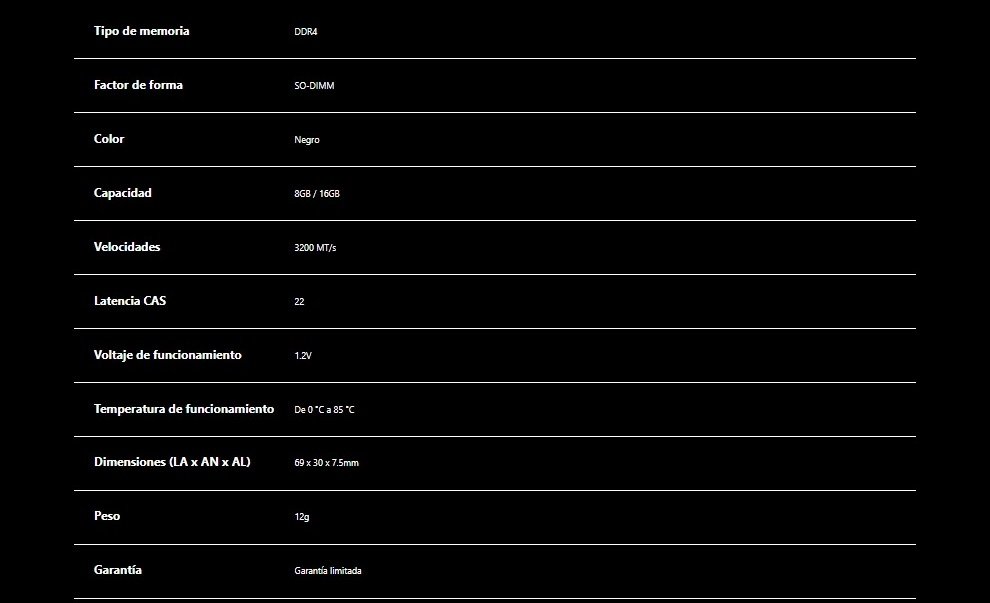Click the "Garantía limitada" warranty text
The width and height of the screenshot is (990, 603).
pos(328,571)
